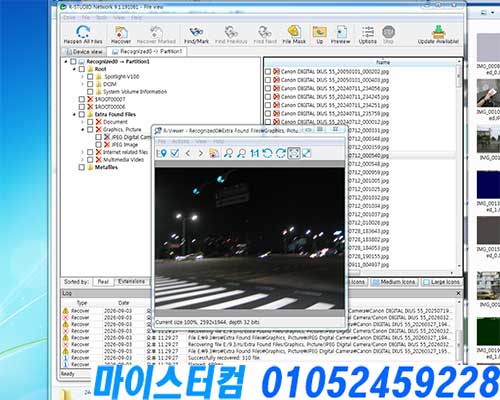
Task: Select the $ROOT00007 tree item
Action: pos(110,99)
